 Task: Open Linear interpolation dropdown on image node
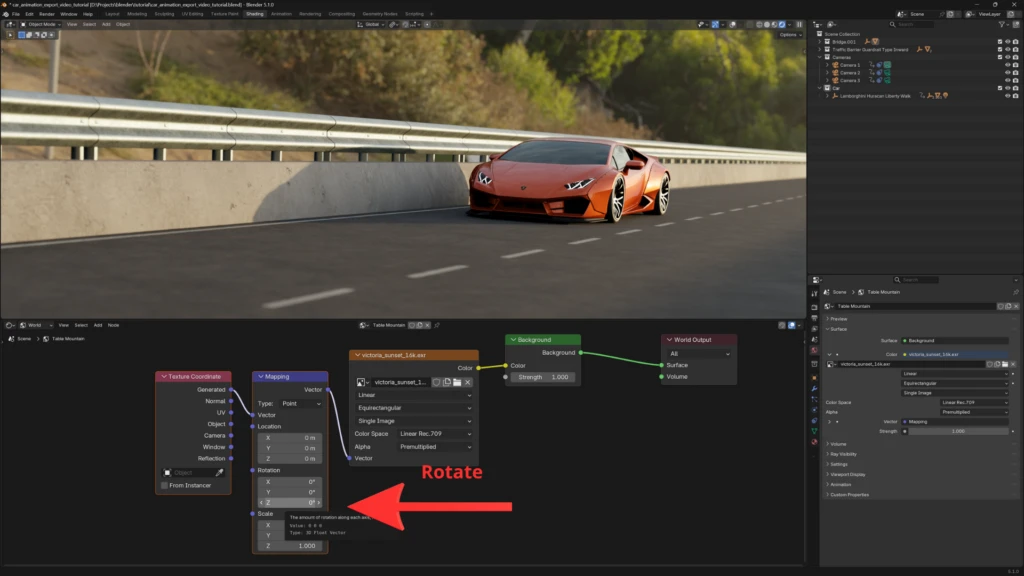[414, 395]
